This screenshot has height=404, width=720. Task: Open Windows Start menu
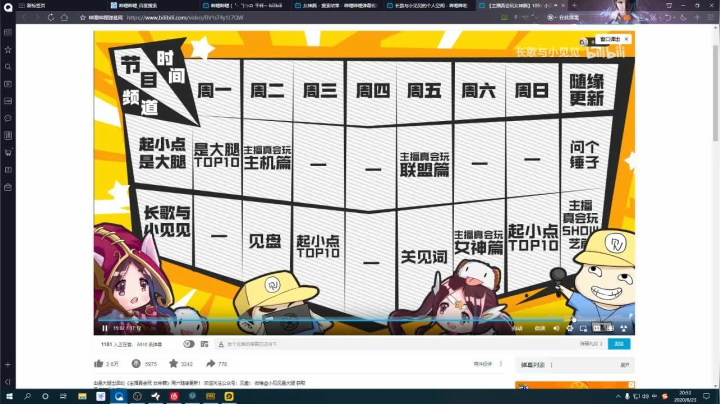(x=9, y=396)
